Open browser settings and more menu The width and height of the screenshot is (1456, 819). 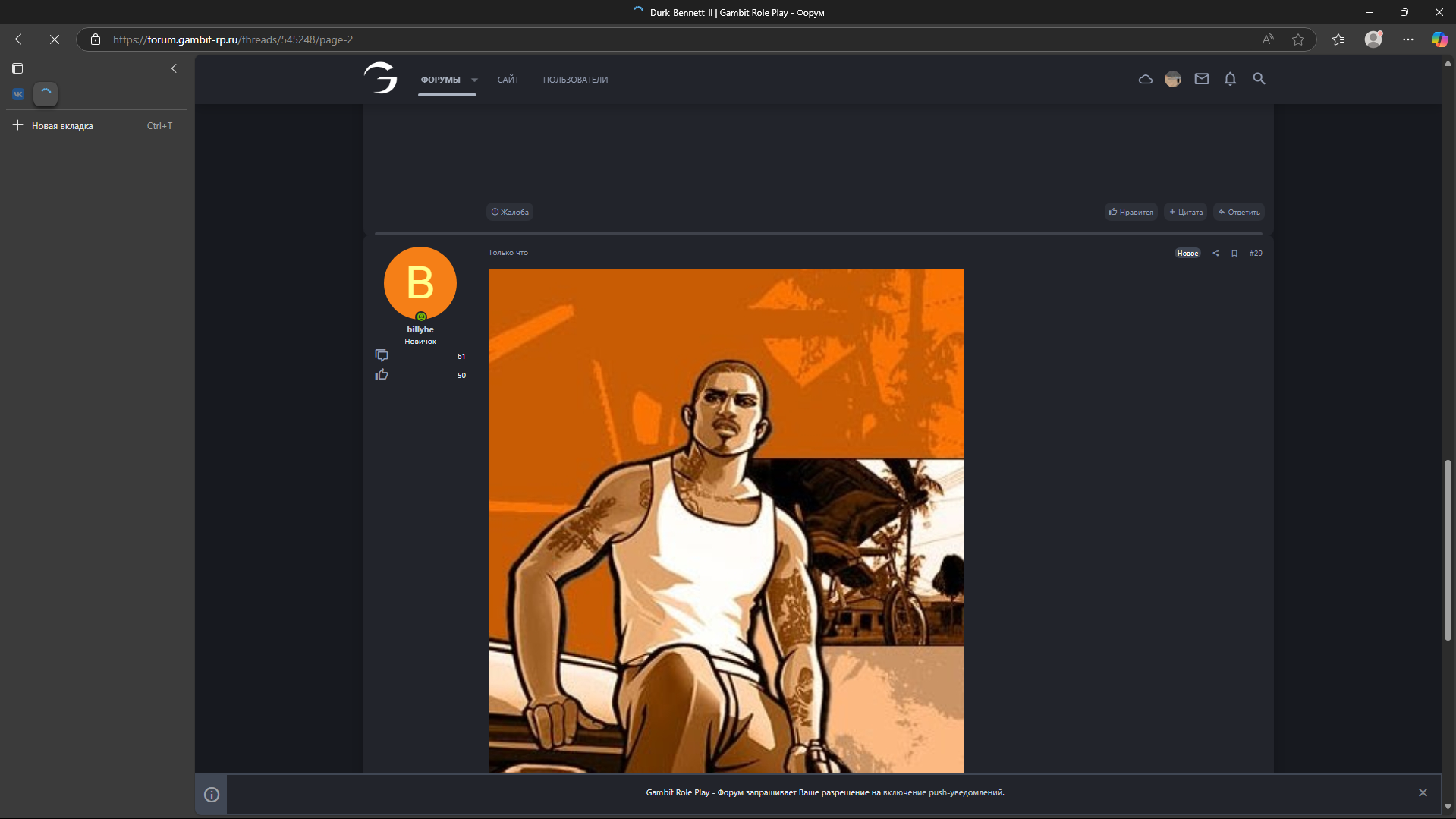(x=1407, y=39)
